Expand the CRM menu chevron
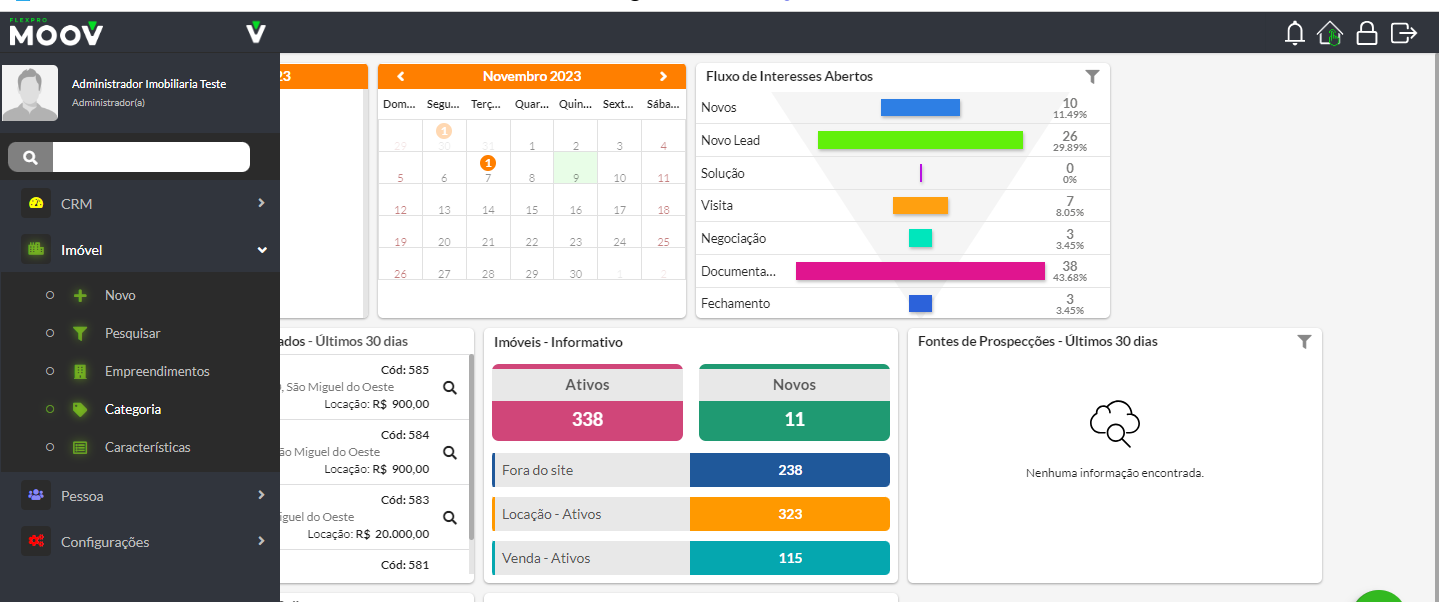Image resolution: width=1439 pixels, height=602 pixels. click(x=261, y=203)
